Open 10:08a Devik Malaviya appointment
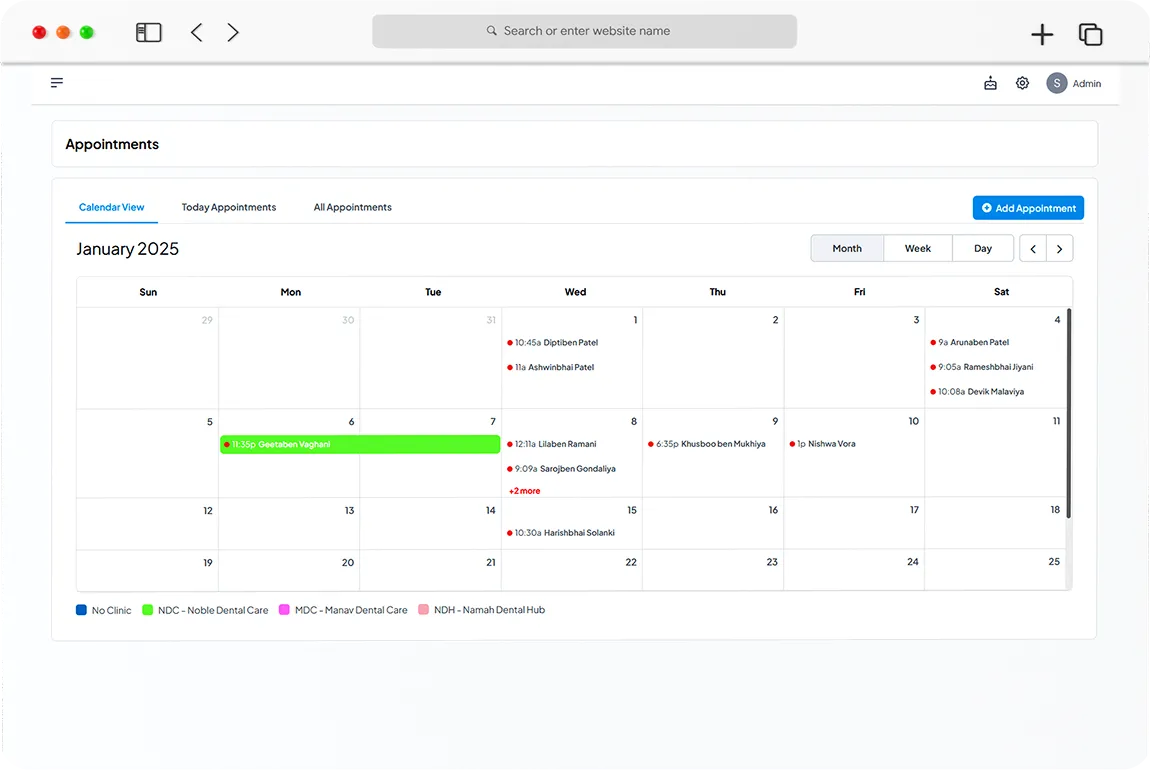Viewport: 1152px width, 770px height. (977, 392)
